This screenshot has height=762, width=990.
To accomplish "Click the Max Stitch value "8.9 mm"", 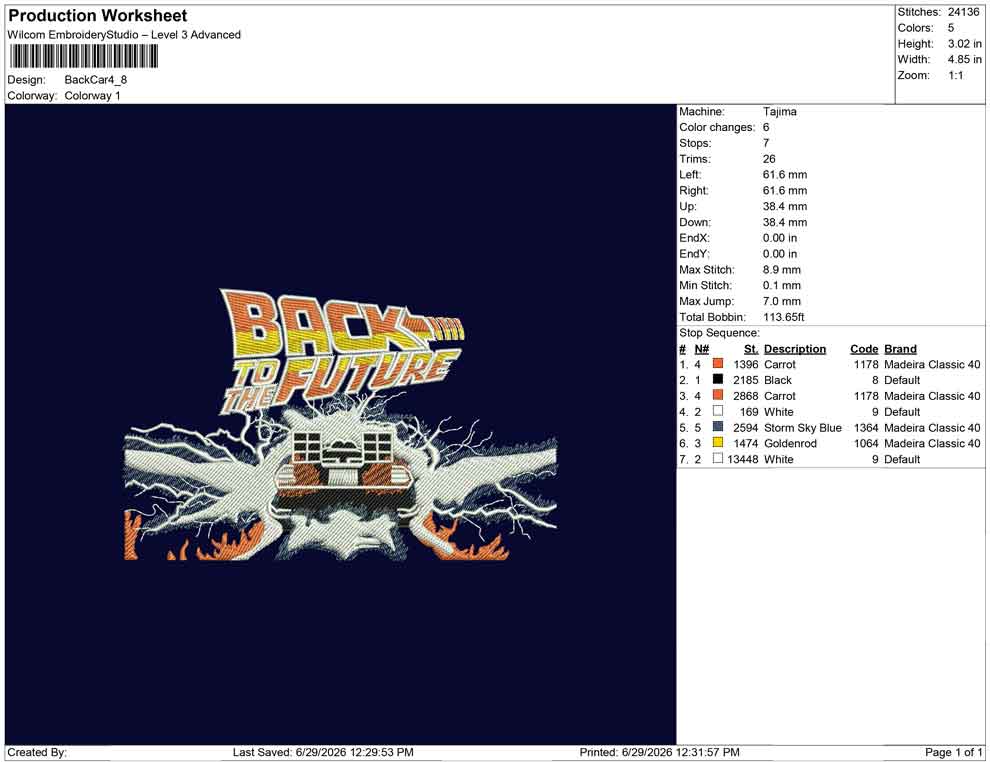I will click(782, 270).
